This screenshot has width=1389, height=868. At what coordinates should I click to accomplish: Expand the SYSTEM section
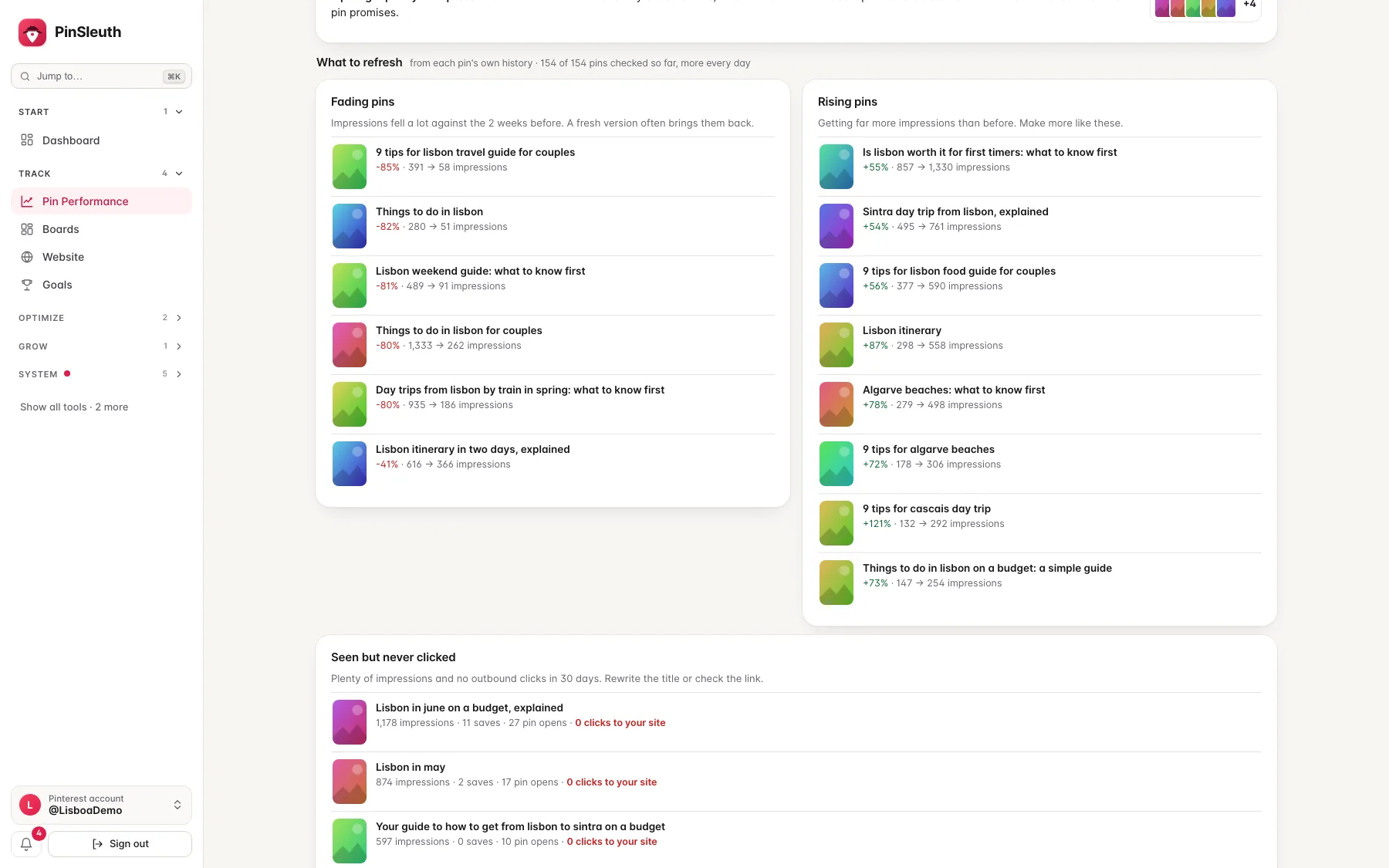(x=101, y=374)
